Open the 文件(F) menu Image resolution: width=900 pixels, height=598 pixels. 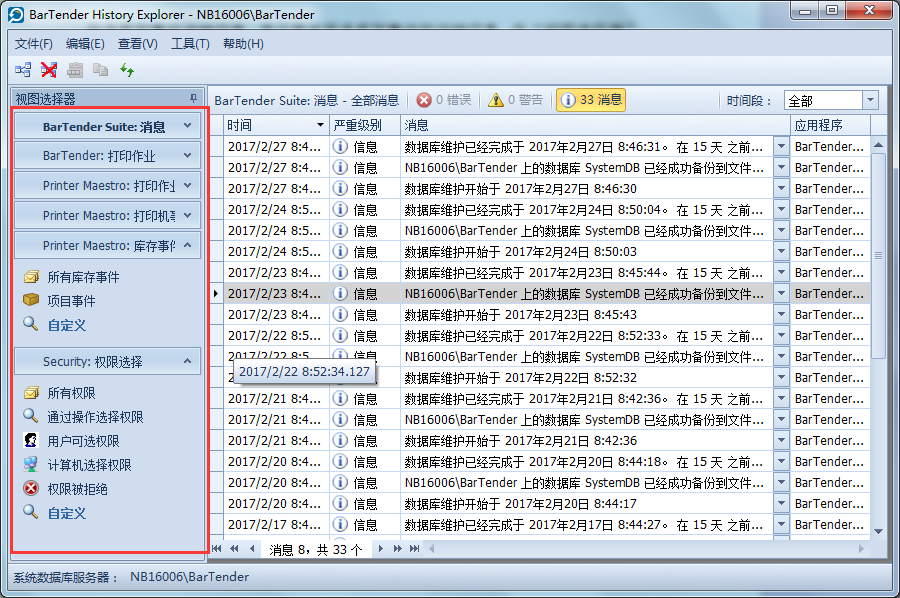(x=33, y=44)
